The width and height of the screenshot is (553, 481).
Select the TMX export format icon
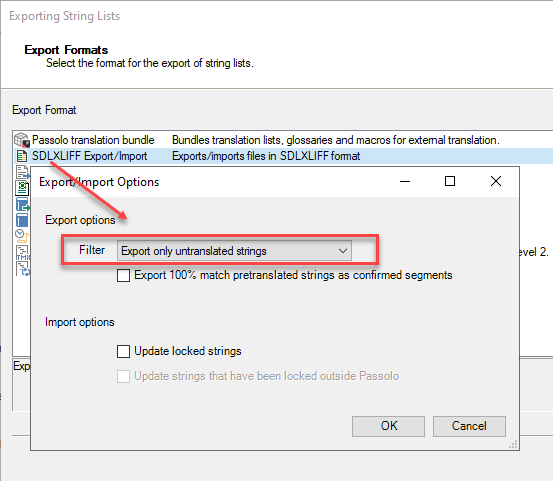pyautogui.click(x=23, y=252)
